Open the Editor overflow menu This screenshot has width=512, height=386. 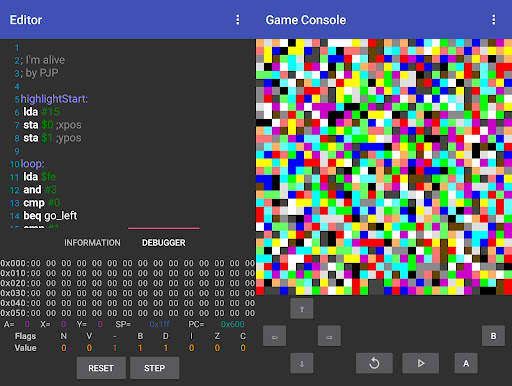(237, 20)
